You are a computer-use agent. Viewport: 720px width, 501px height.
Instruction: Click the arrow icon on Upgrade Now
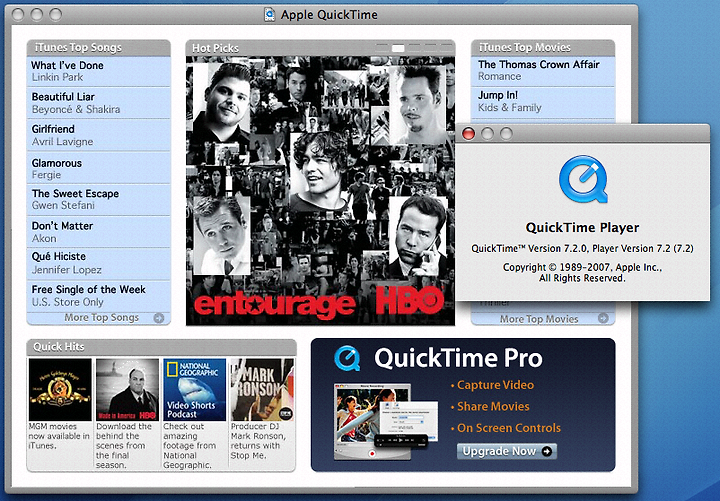click(546, 451)
